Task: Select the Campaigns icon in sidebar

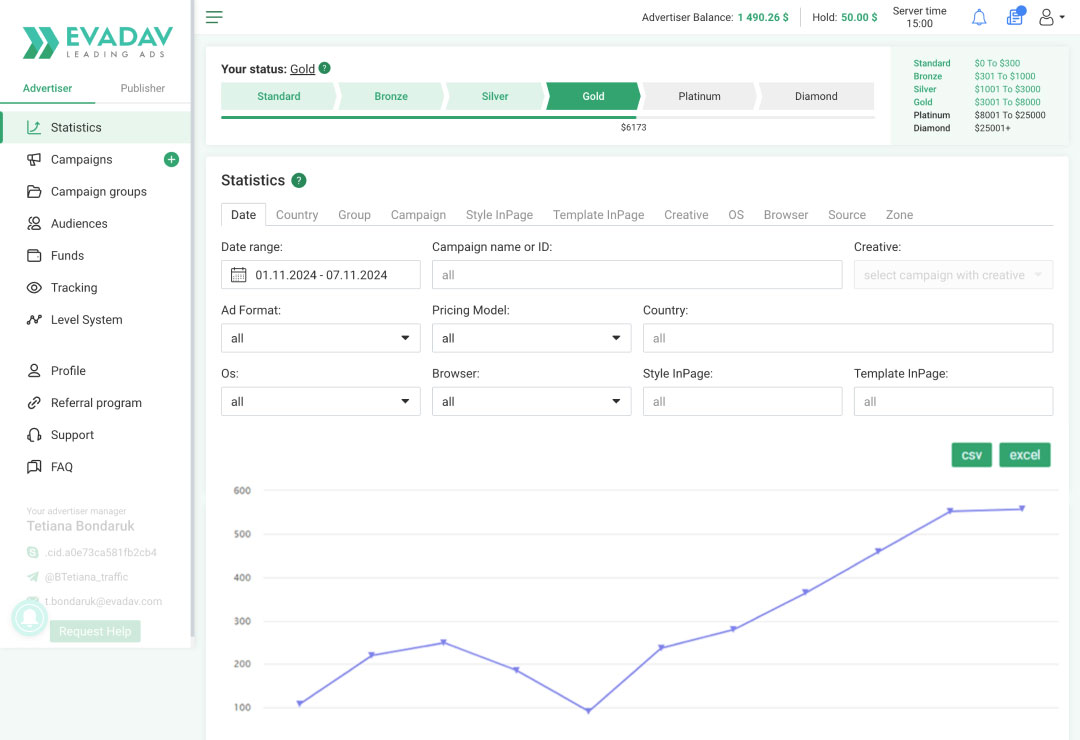Action: coord(34,159)
